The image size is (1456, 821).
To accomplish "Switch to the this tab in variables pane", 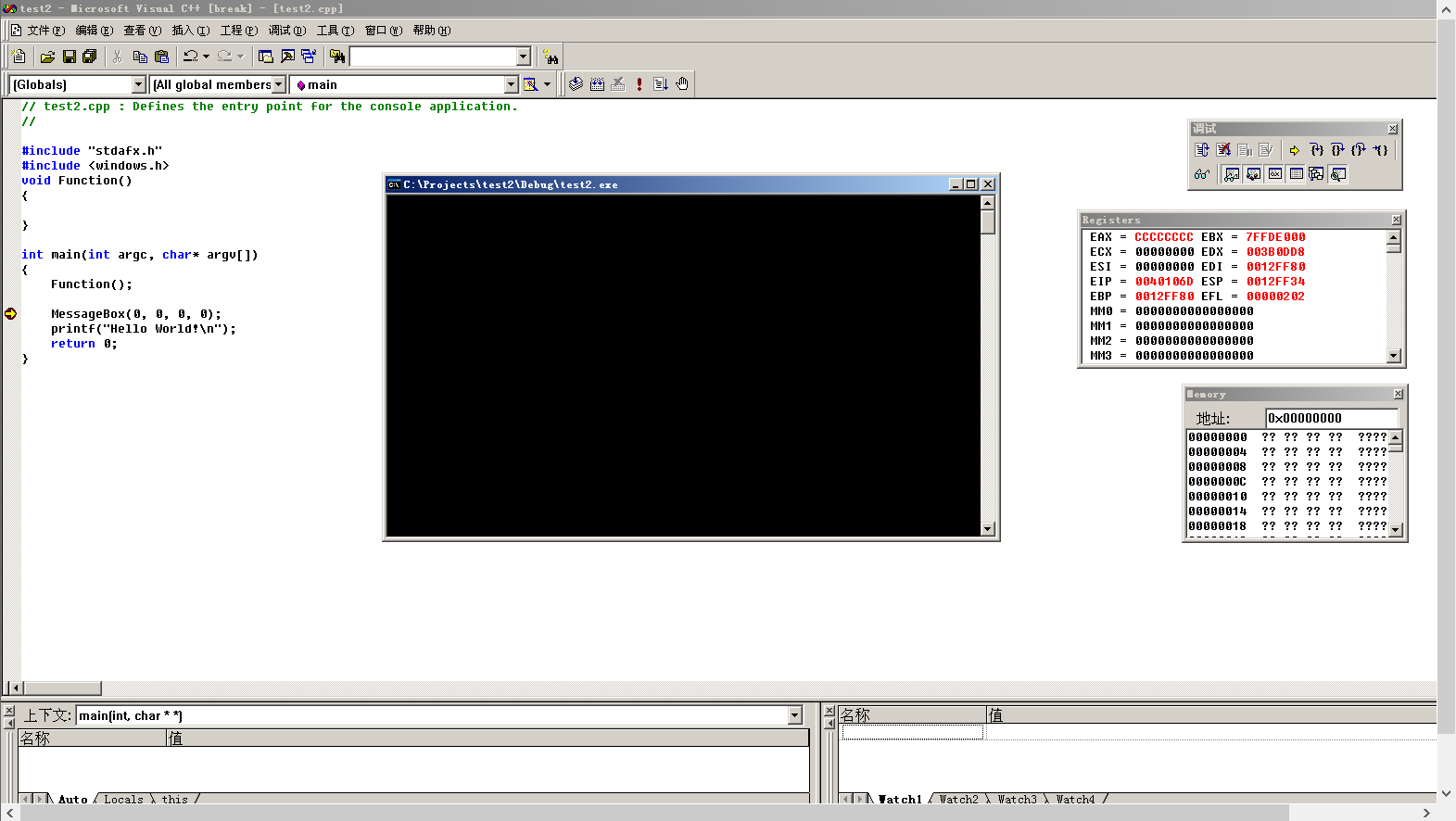I will coord(174,799).
